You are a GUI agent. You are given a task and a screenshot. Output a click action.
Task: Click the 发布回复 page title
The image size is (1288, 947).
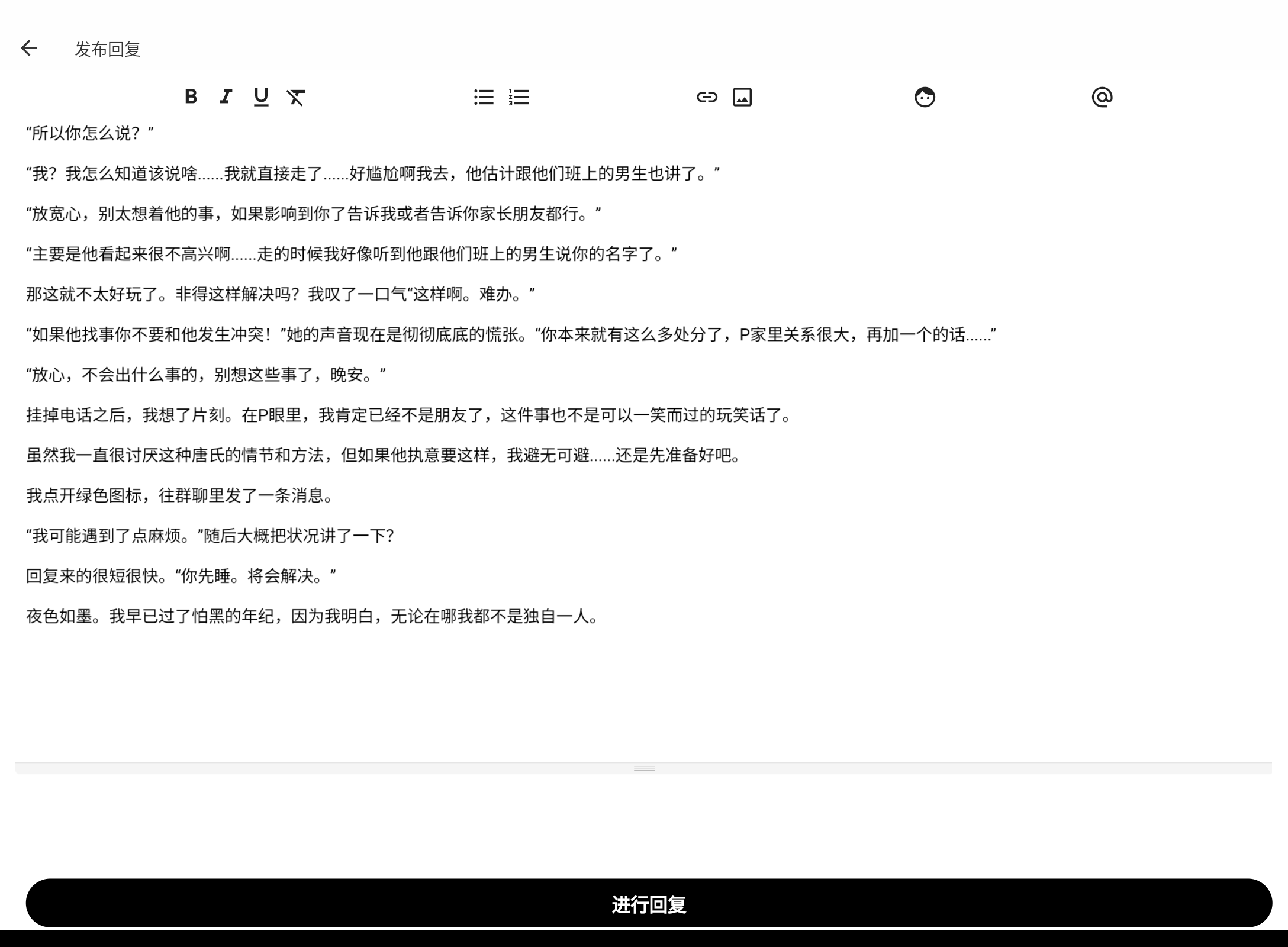pos(108,49)
